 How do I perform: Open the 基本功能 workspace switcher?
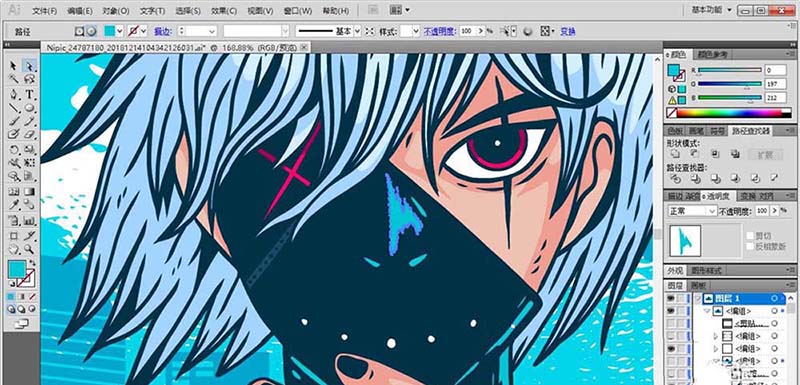[711, 10]
